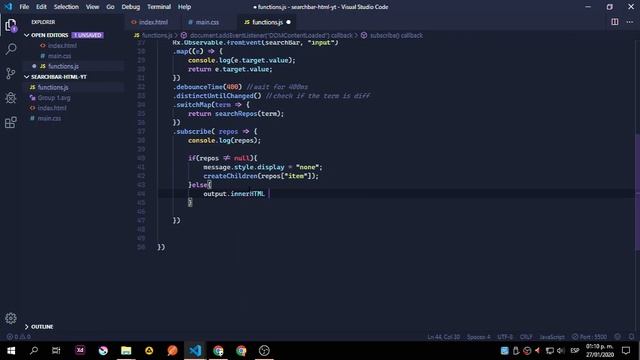Screen dimensions: 640x360
Task: Click the errors and warnings status indicator
Action: coord(18,337)
